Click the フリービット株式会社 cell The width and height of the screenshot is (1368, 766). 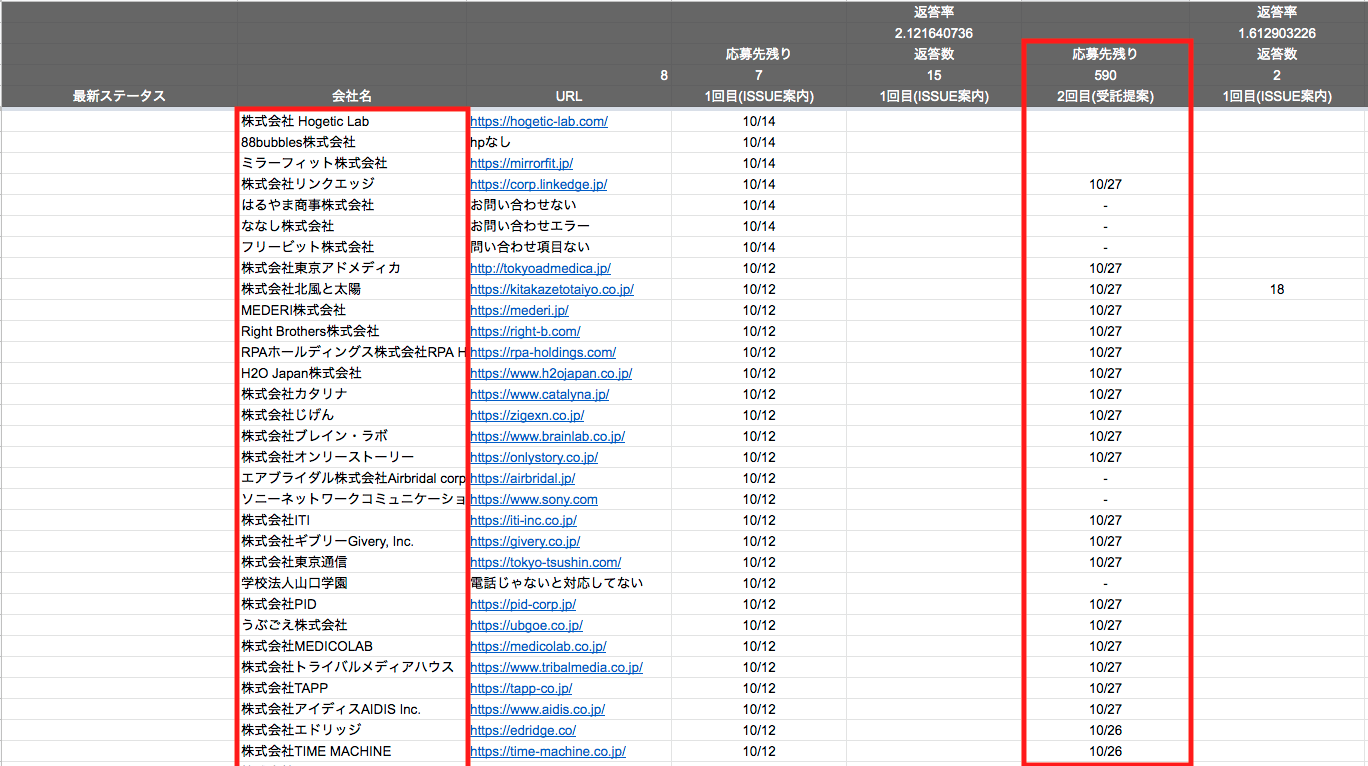352,247
